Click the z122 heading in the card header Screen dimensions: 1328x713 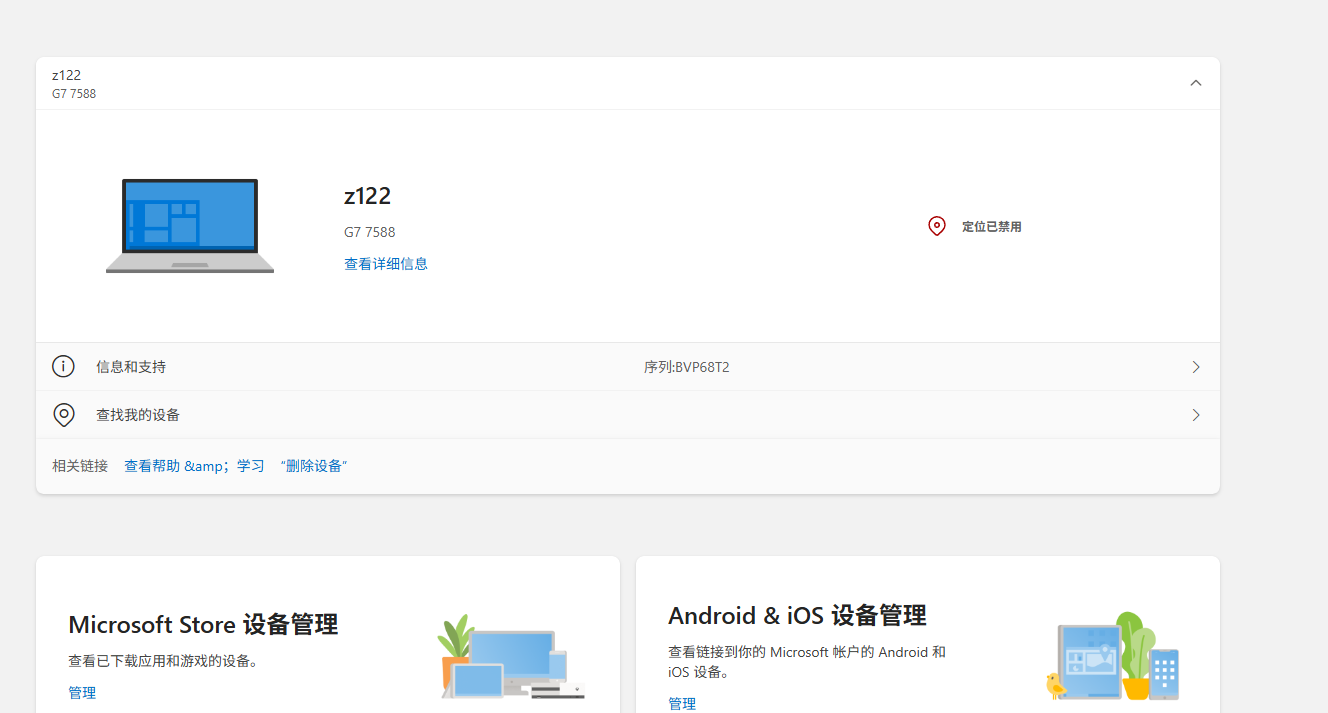click(67, 75)
